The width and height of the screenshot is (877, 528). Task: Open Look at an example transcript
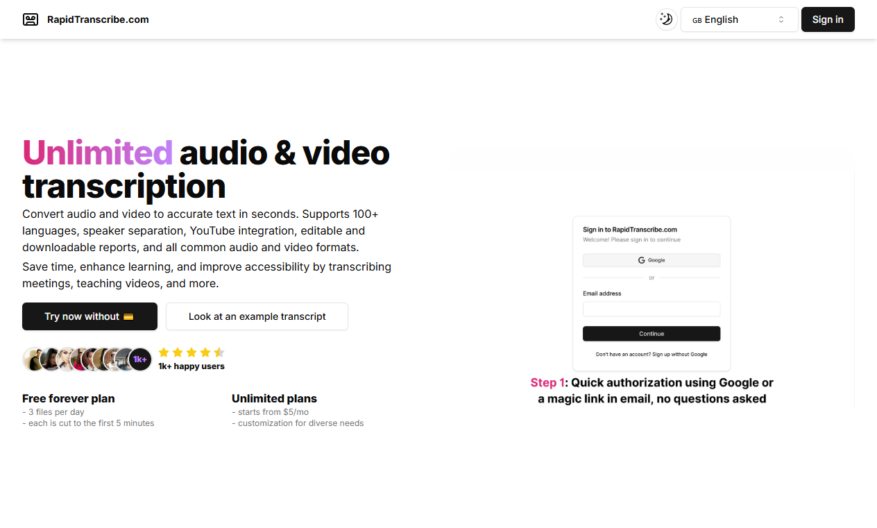257,317
